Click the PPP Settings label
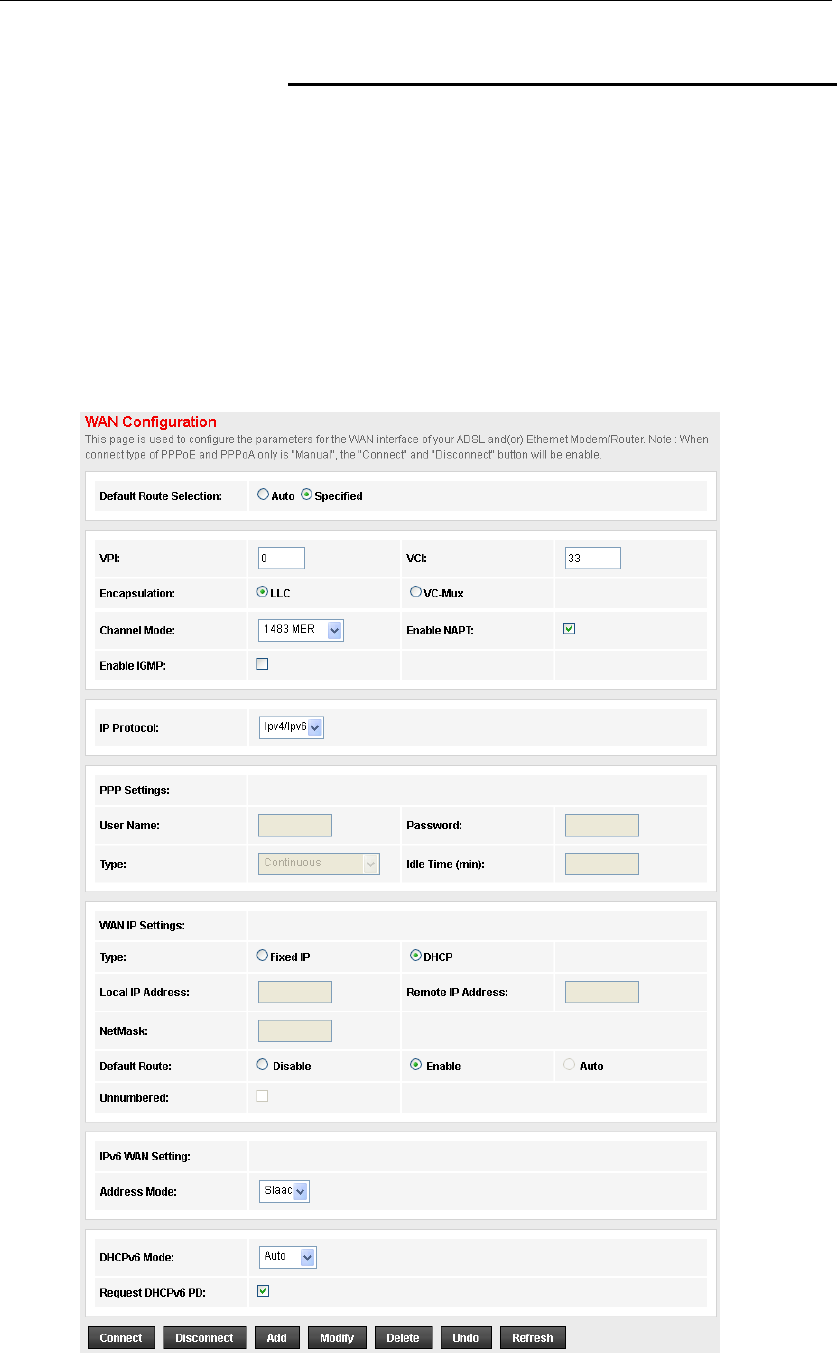 point(134,790)
